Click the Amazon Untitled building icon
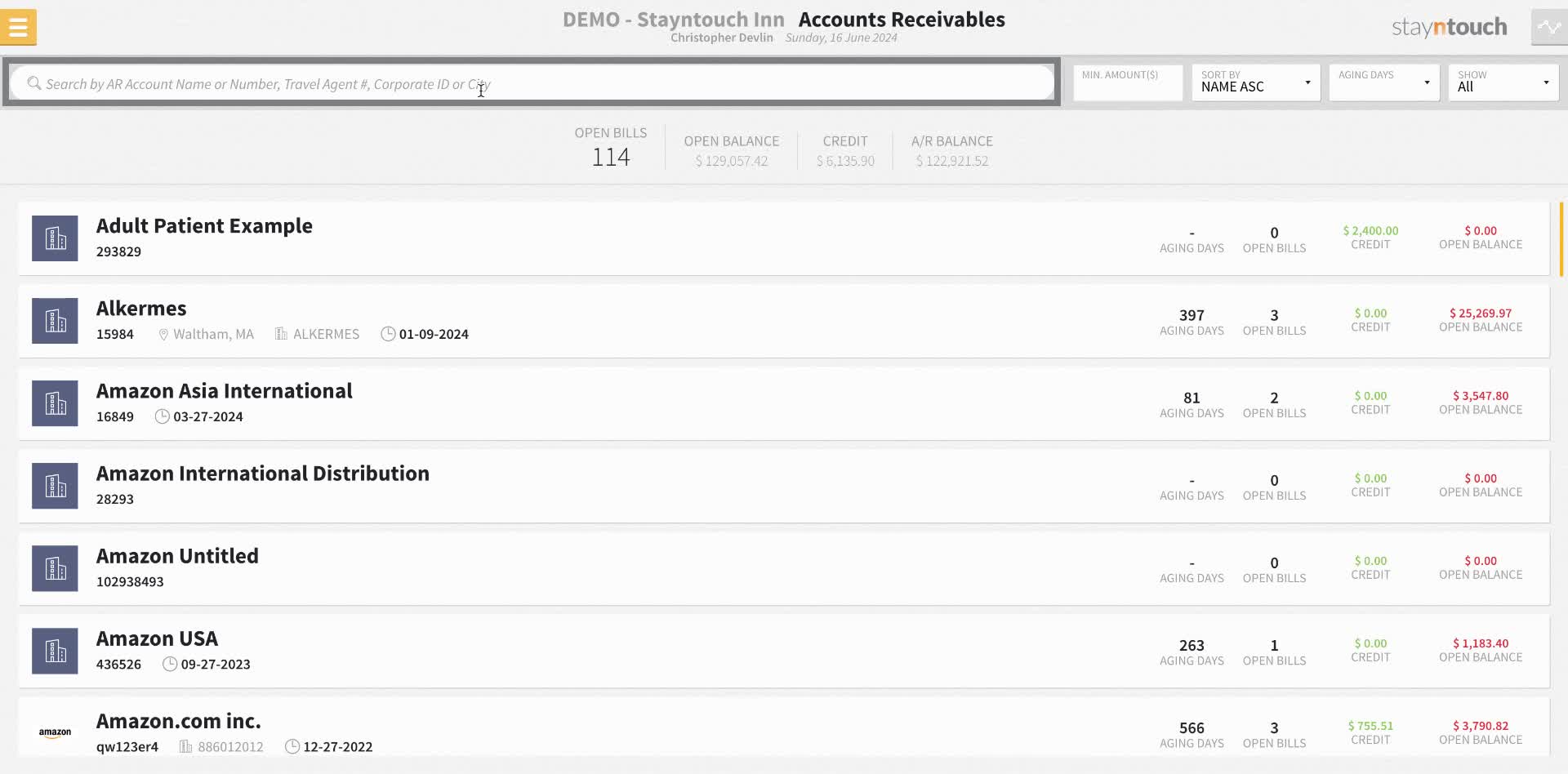Image resolution: width=1568 pixels, height=774 pixels. (x=55, y=568)
